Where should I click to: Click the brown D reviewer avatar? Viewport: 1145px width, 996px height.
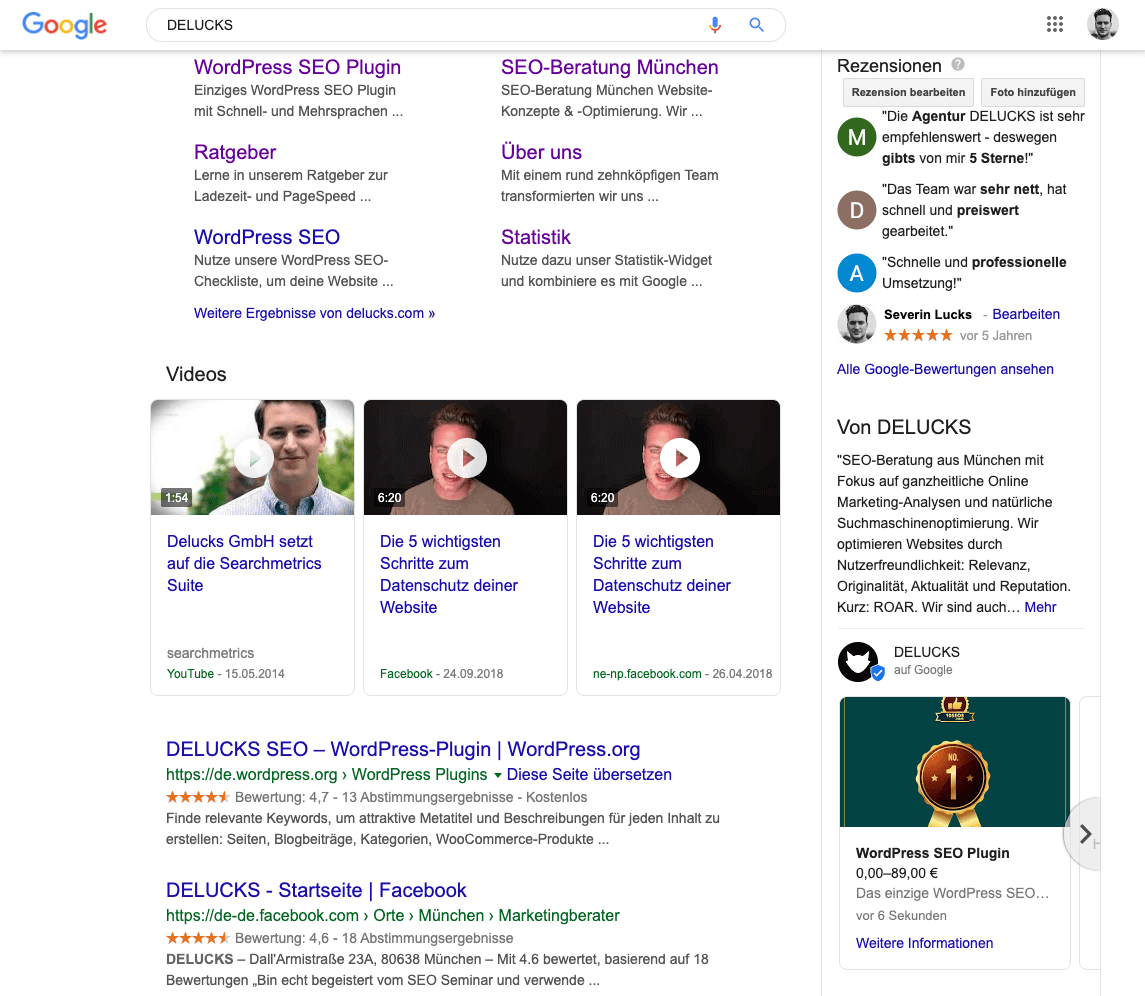click(857, 210)
